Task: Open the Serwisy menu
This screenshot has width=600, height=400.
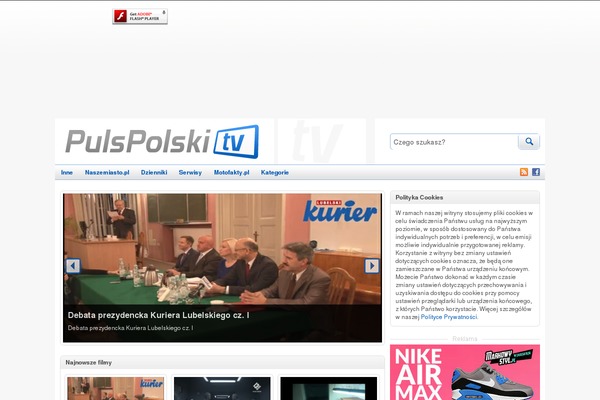Action: [x=190, y=173]
